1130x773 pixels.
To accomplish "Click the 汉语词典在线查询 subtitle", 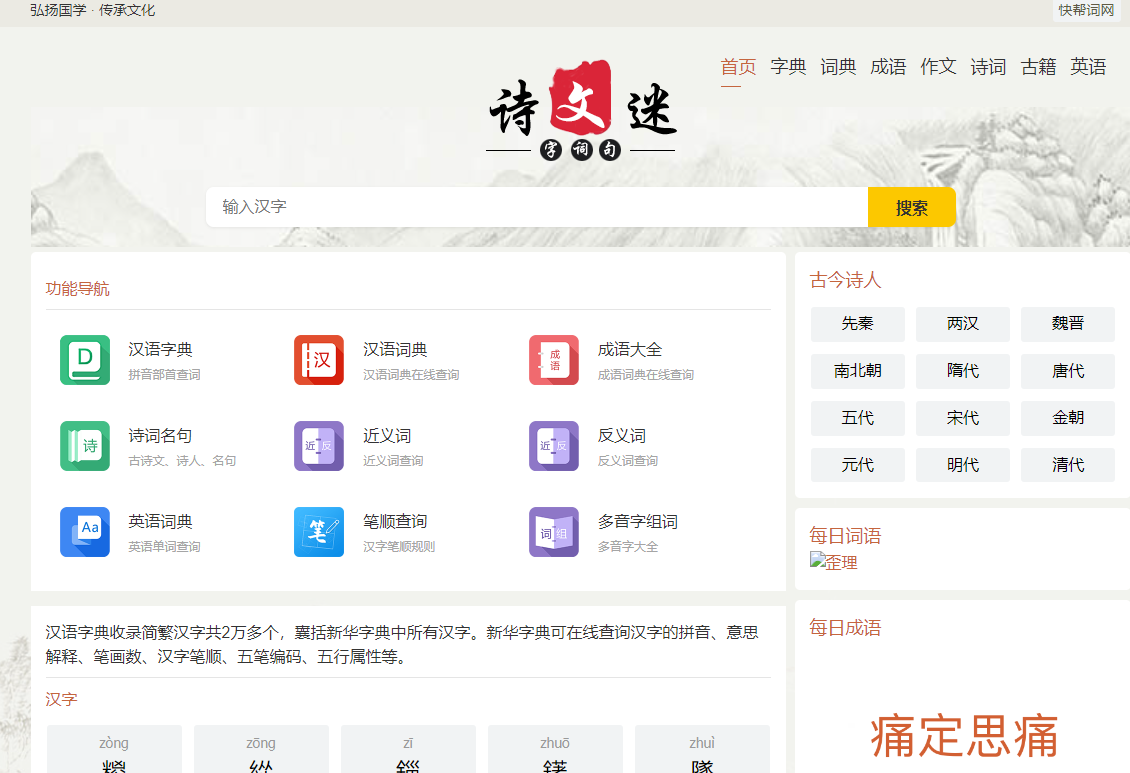I will pyautogui.click(x=411, y=375).
